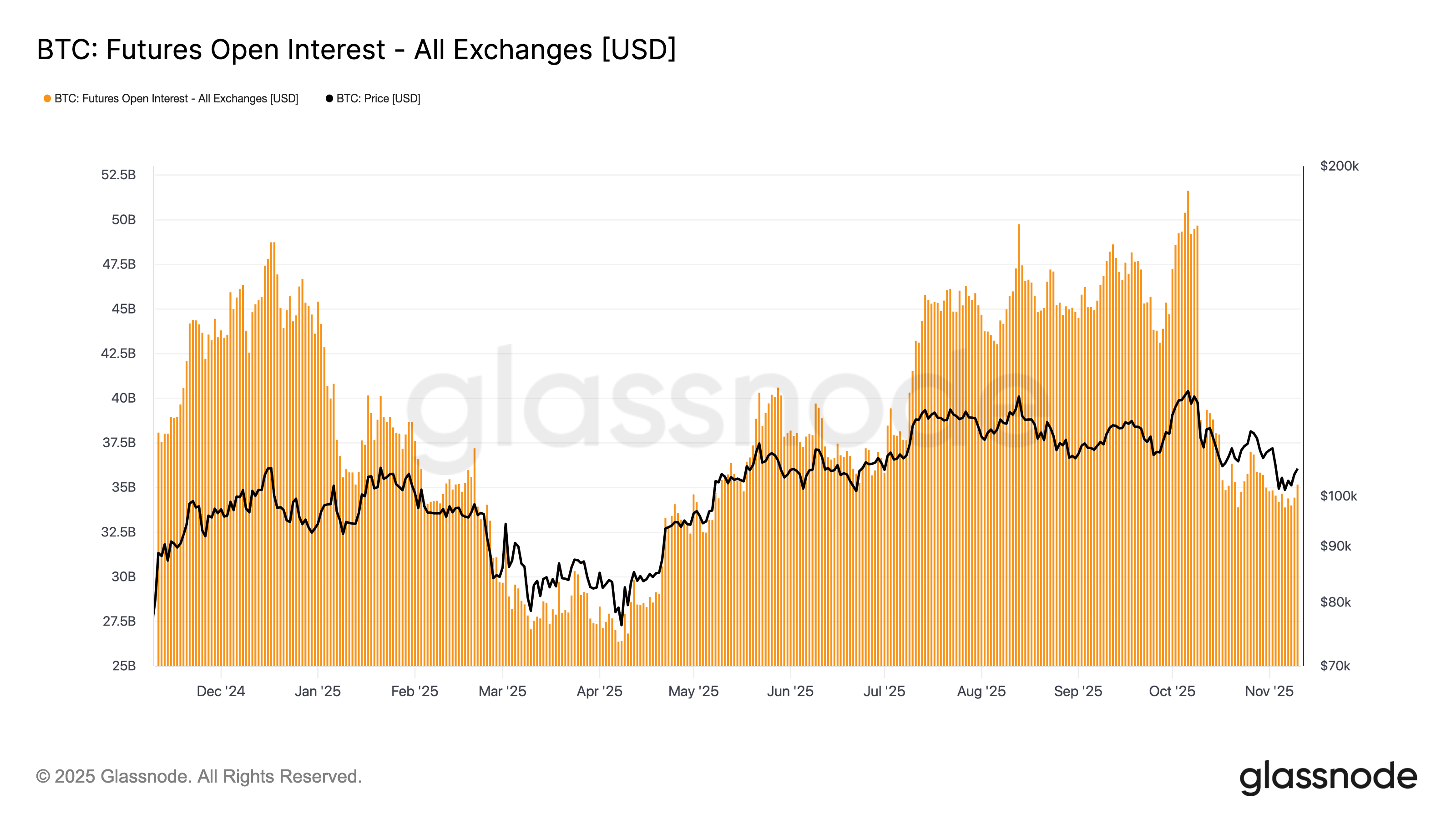1456x819 pixels.
Task: Click the orange Futures Open Interest legend dot
Action: (x=47, y=99)
